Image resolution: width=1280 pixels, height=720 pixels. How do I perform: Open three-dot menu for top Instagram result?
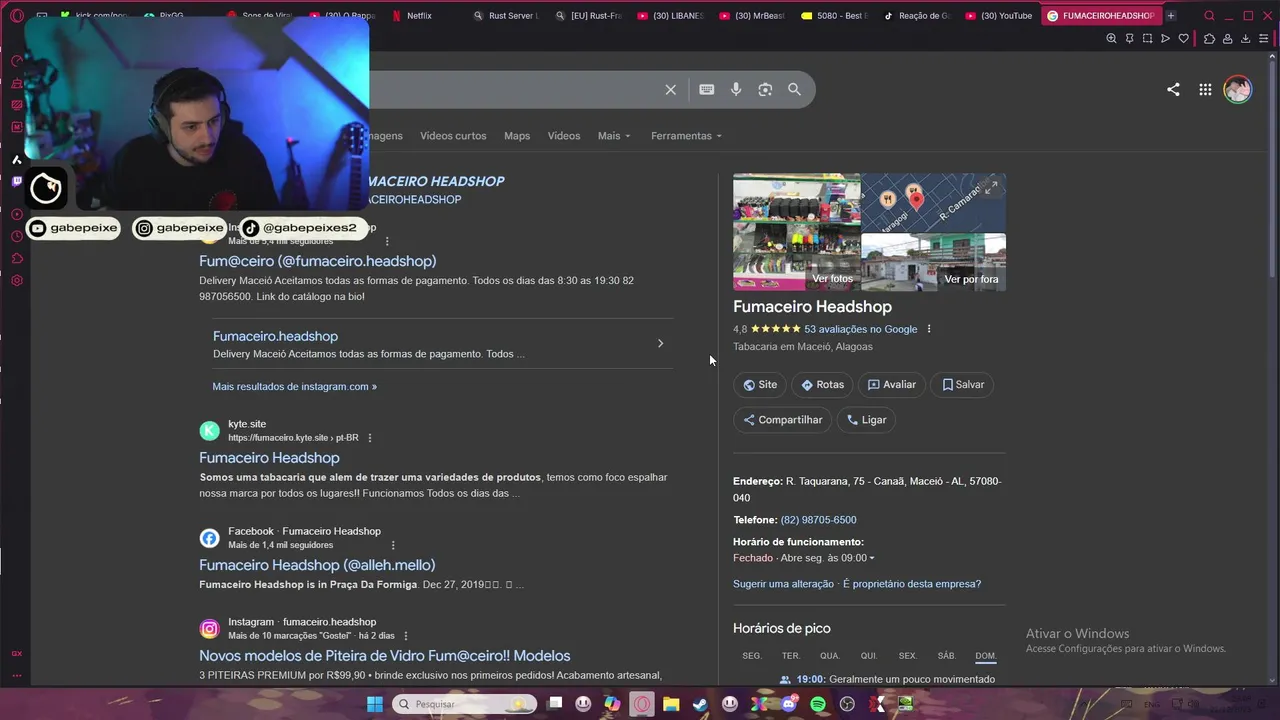387,241
